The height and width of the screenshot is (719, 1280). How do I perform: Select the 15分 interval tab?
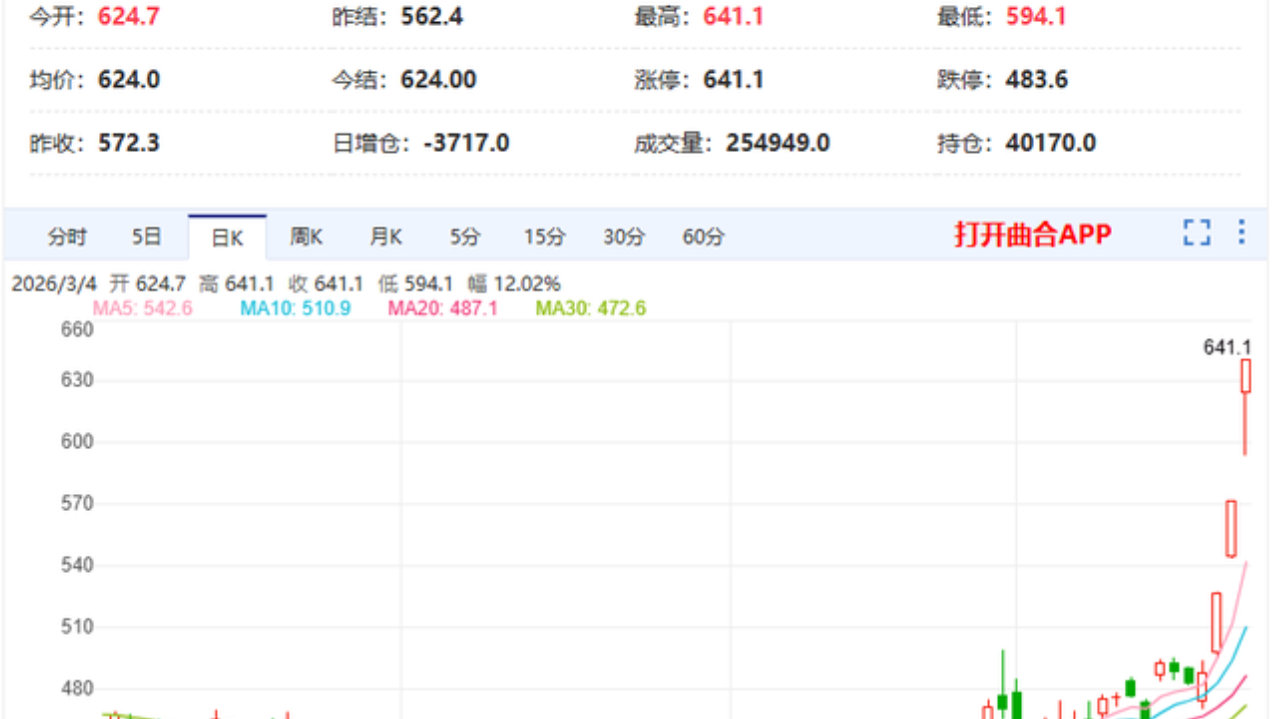pos(541,236)
